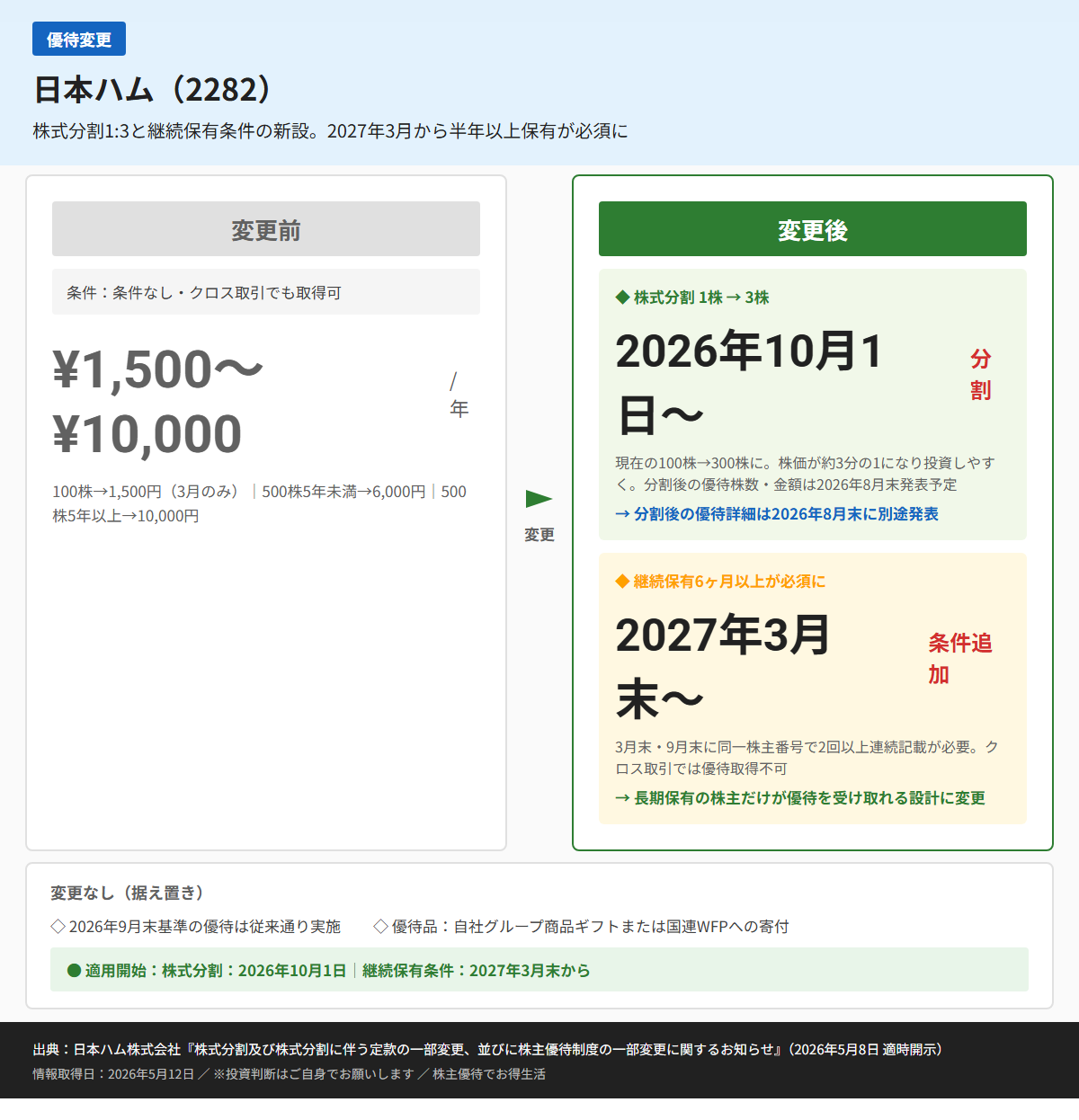Click the red 条件追加 tag

point(960,658)
